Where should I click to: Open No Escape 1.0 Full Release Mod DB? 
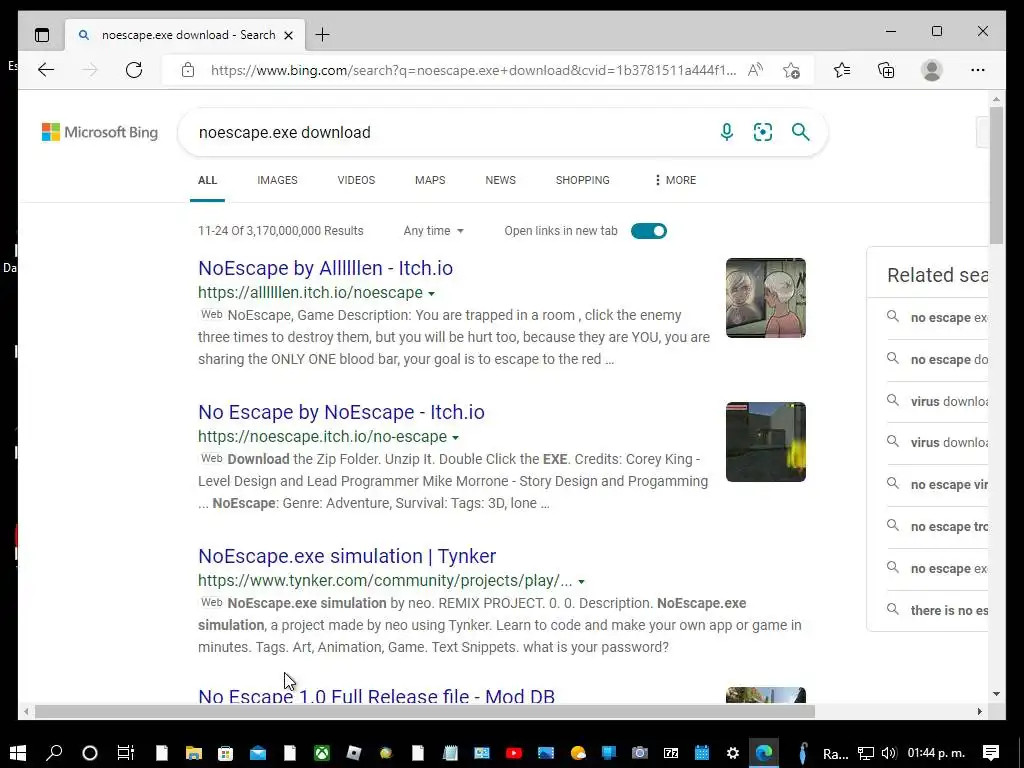(x=376, y=696)
